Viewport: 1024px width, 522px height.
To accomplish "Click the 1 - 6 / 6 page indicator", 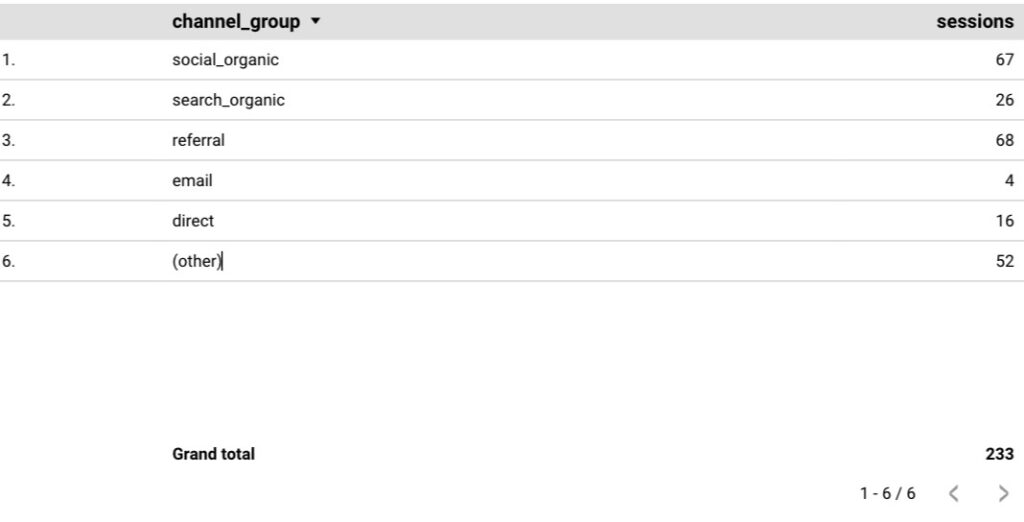I will (x=887, y=493).
